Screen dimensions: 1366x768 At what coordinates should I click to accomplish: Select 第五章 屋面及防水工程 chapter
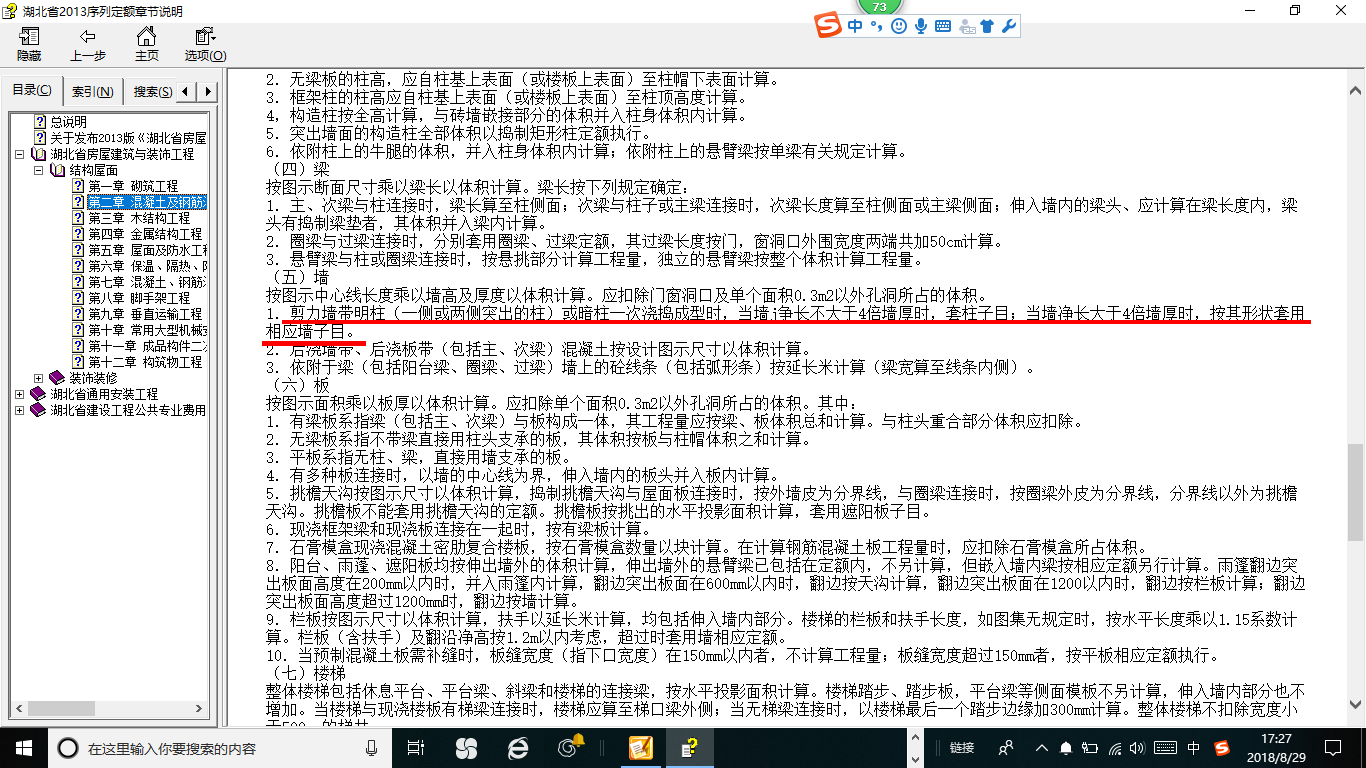click(147, 250)
